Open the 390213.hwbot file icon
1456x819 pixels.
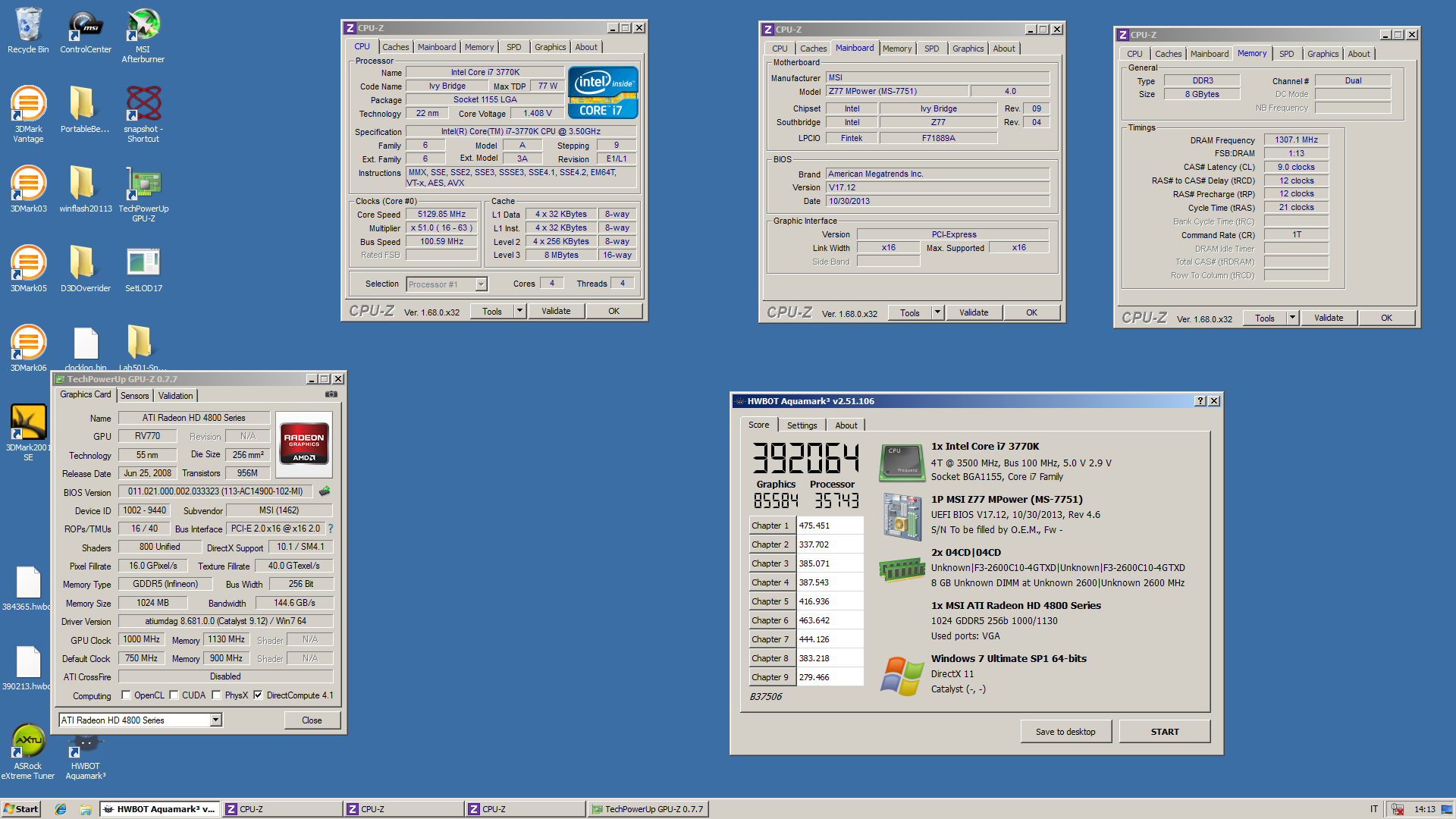coord(28,668)
